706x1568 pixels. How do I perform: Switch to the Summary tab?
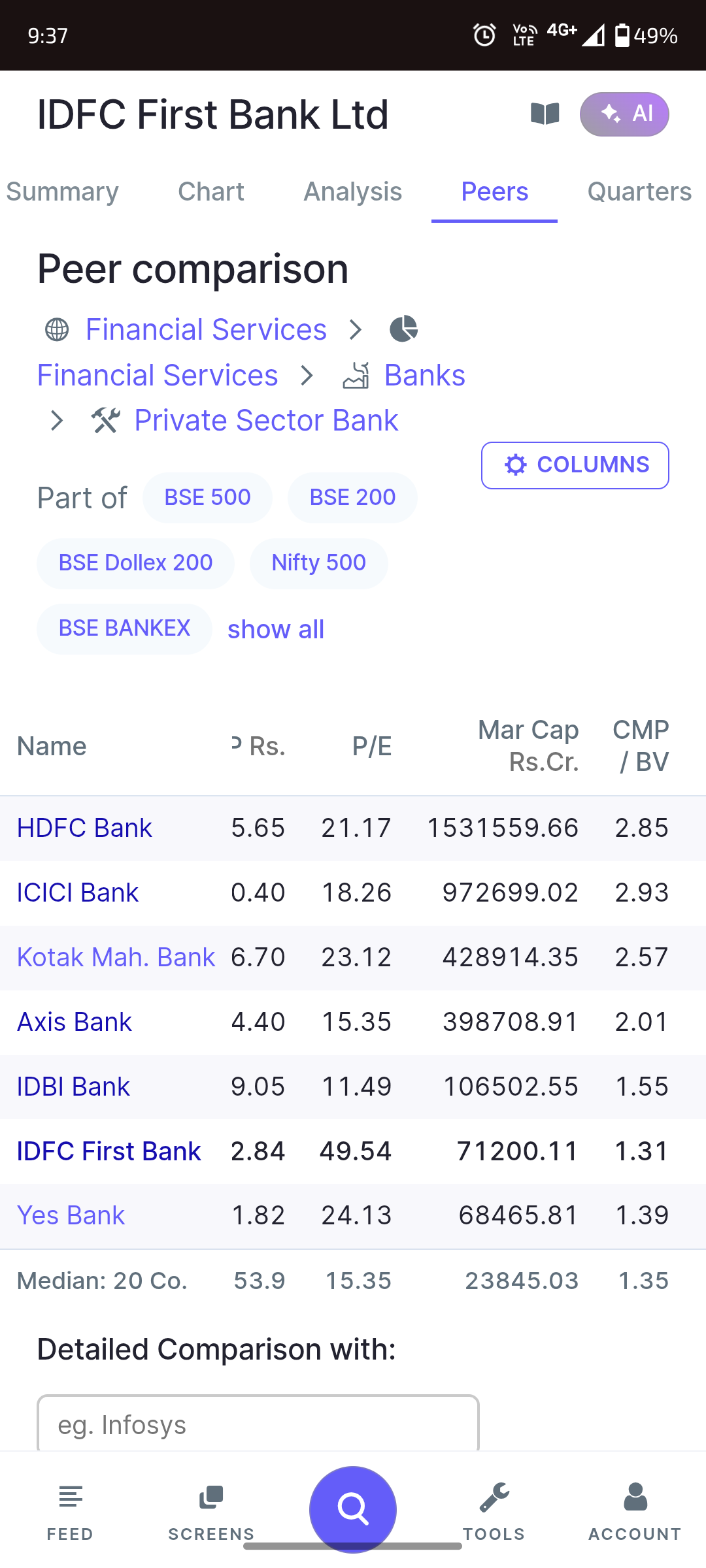[63, 191]
